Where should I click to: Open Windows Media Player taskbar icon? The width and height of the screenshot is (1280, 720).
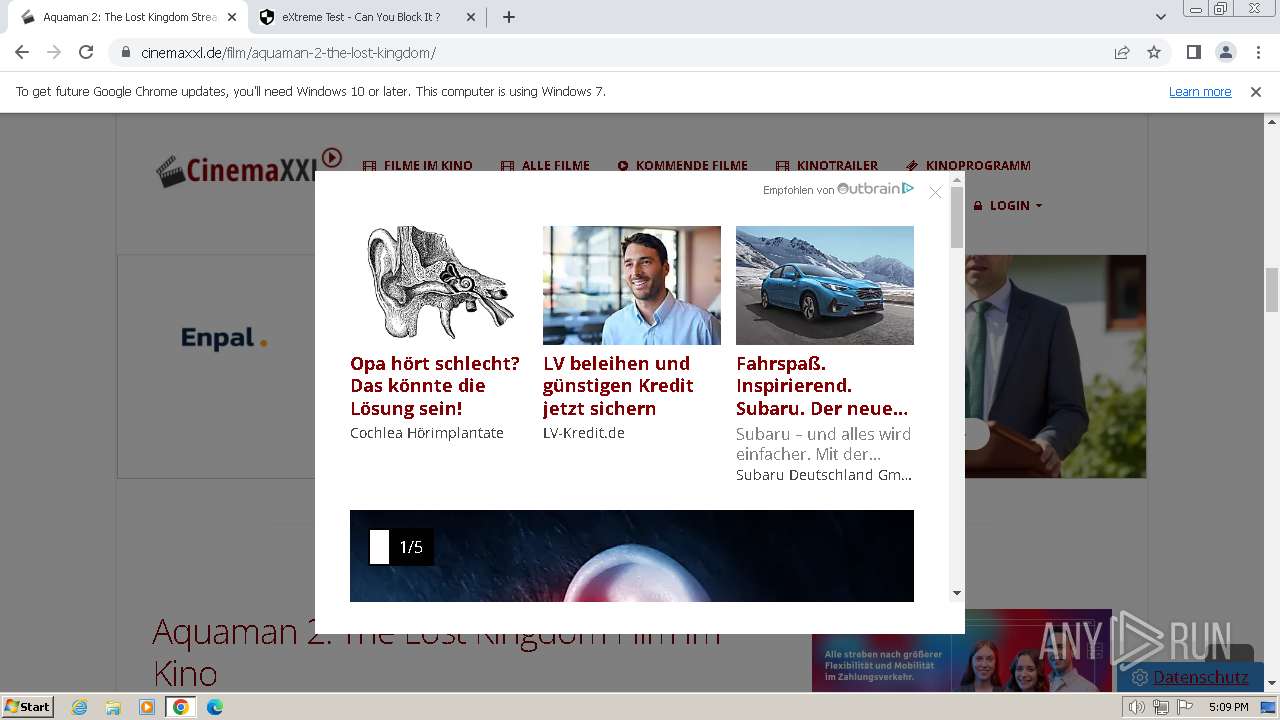click(146, 707)
